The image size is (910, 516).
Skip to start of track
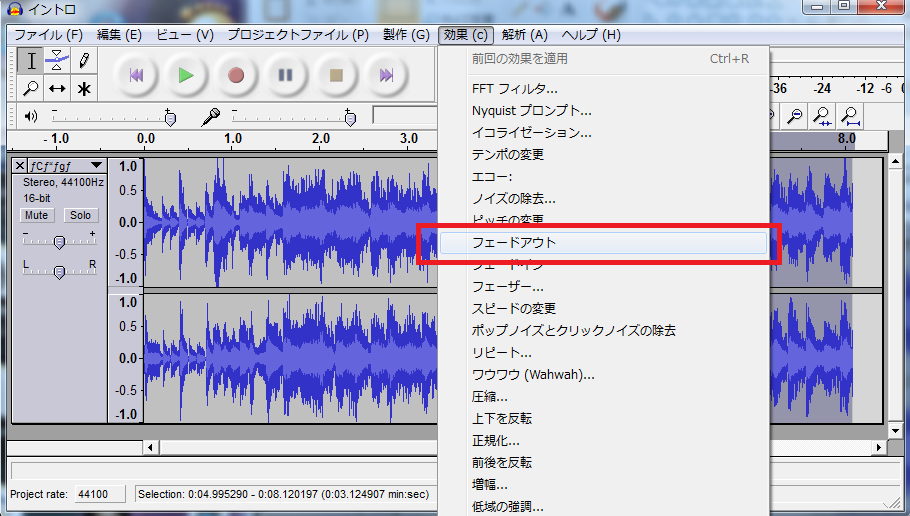point(136,75)
